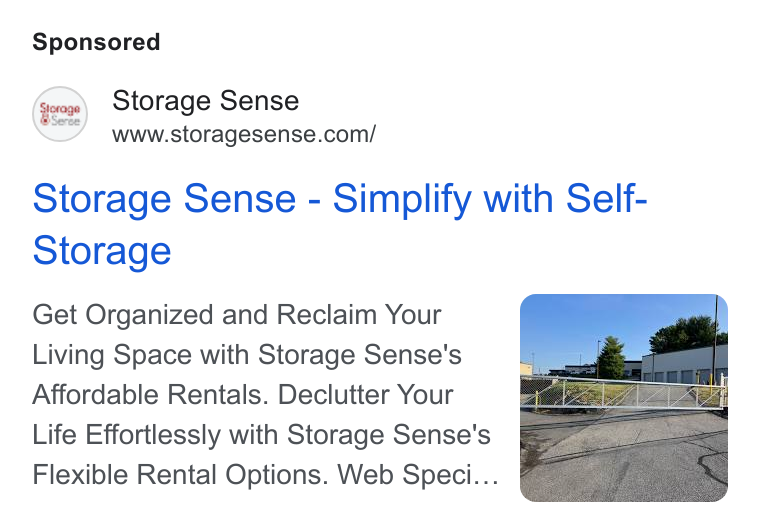Click the word Storage on the headline's second line
The height and width of the screenshot is (526, 760).
coord(102,250)
